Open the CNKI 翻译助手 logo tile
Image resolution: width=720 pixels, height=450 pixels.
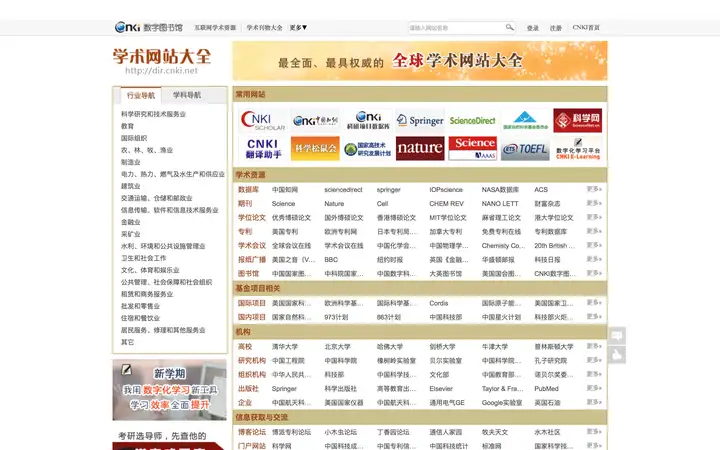coord(263,148)
